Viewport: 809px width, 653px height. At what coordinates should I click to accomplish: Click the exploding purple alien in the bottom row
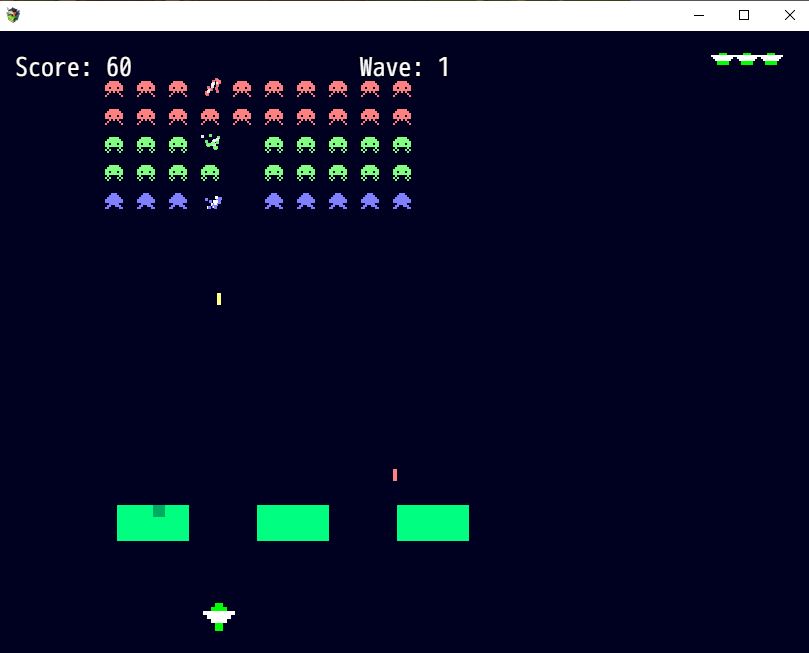pyautogui.click(x=214, y=202)
